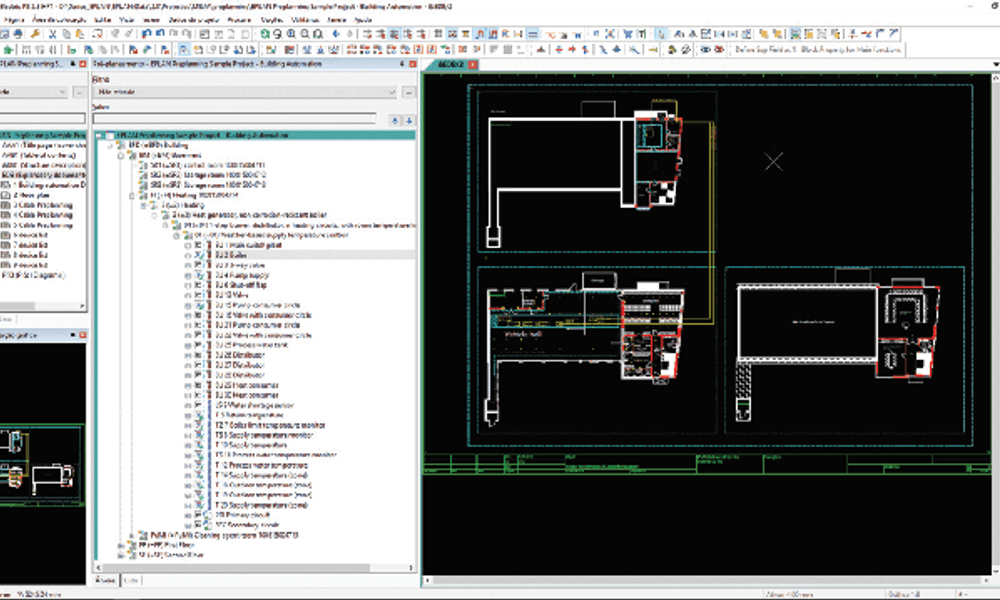The image size is (1000, 600).
Task: Switch to the Lista tab in the navigator
Action: (131, 580)
